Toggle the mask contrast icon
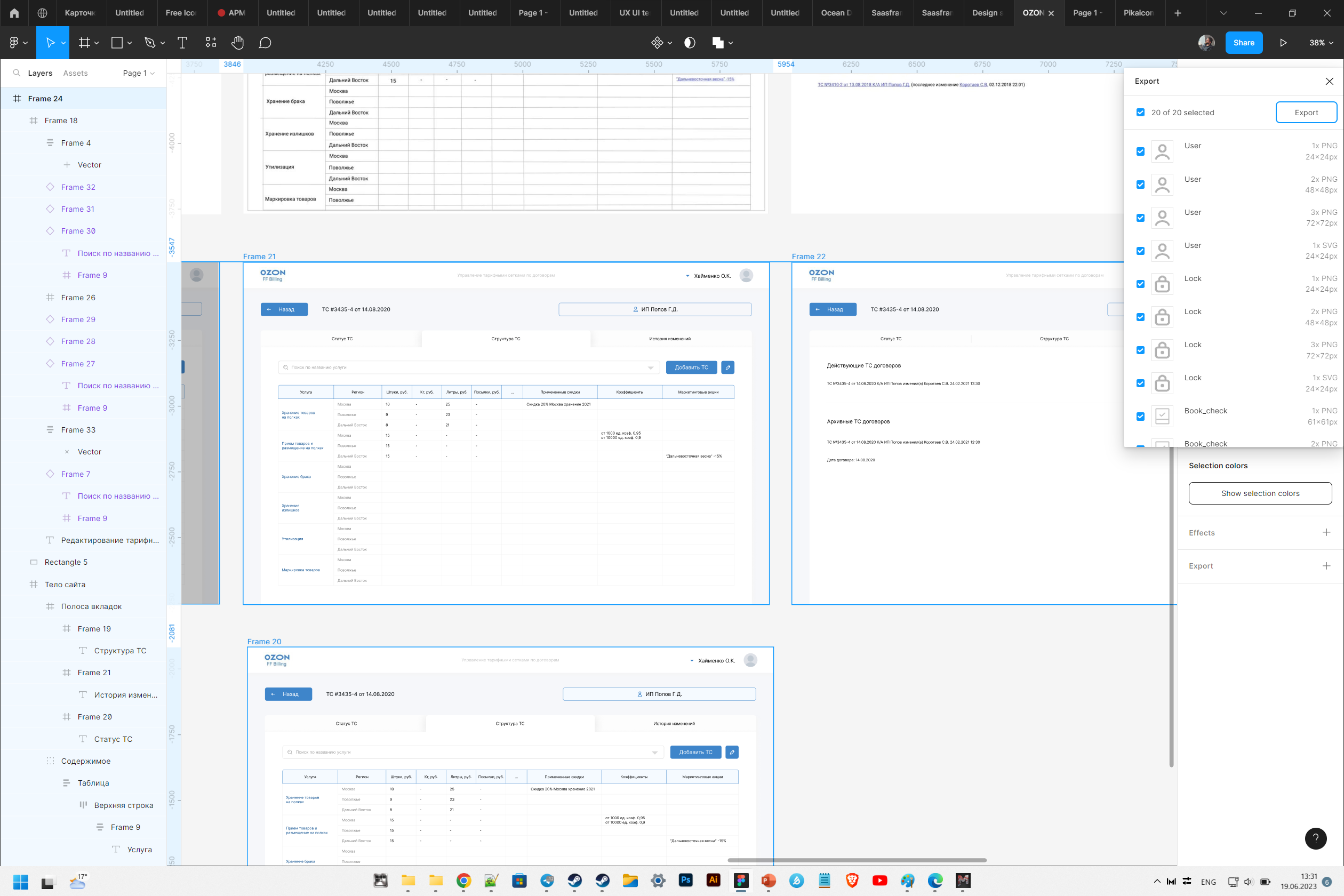This screenshot has width=1344, height=896. [x=690, y=43]
